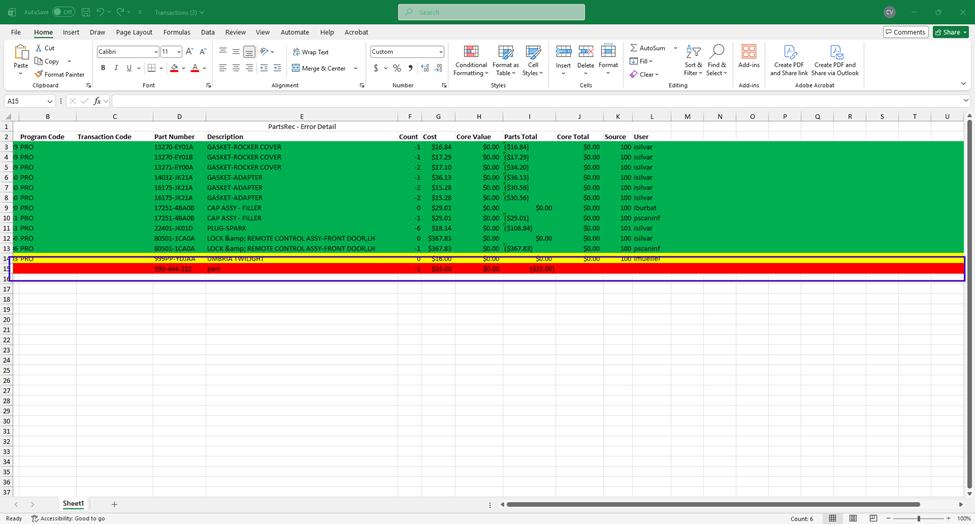Click Create PDF and Share via Outlook

(836, 60)
